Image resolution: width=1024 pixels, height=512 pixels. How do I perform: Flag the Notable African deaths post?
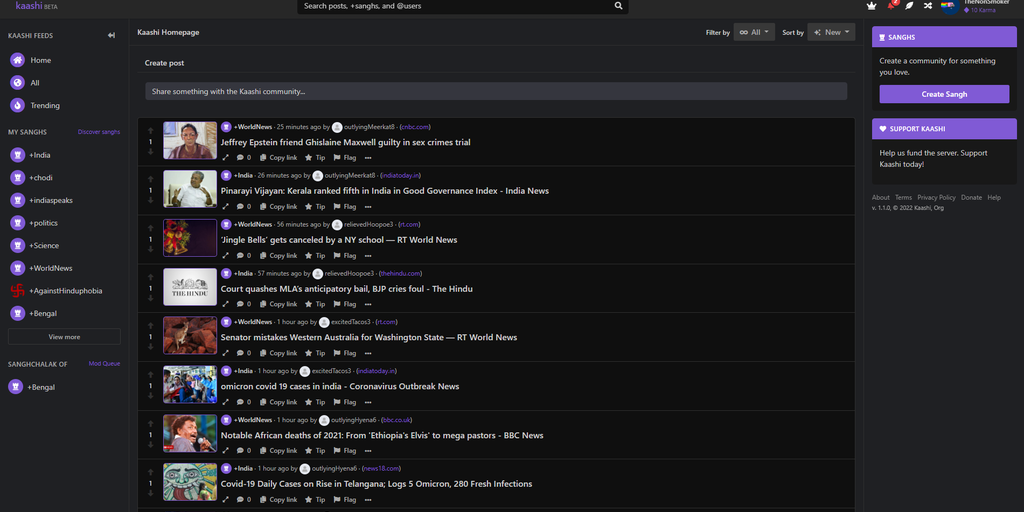tap(345, 451)
